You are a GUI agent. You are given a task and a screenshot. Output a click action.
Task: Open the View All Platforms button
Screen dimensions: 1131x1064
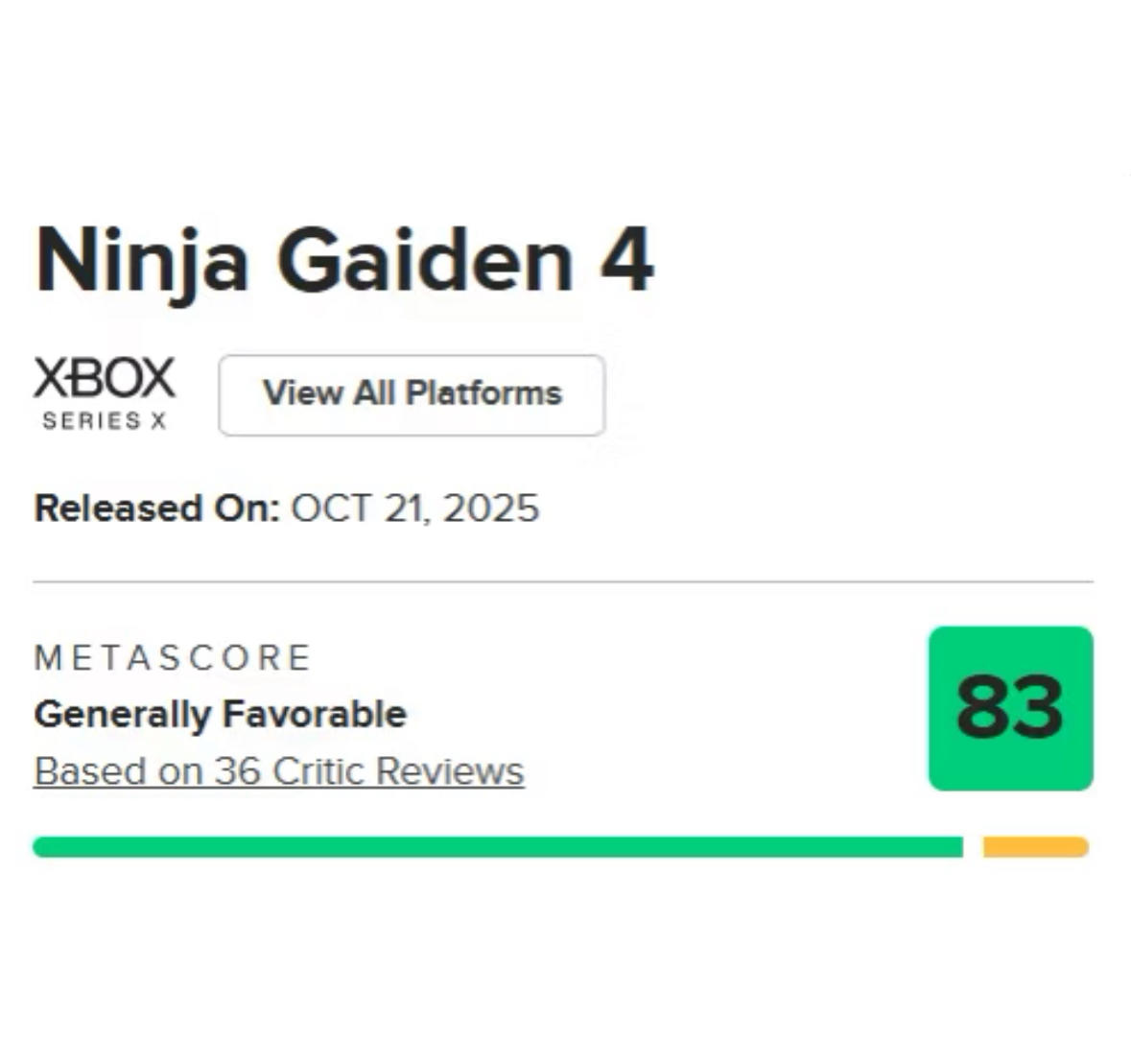point(412,394)
